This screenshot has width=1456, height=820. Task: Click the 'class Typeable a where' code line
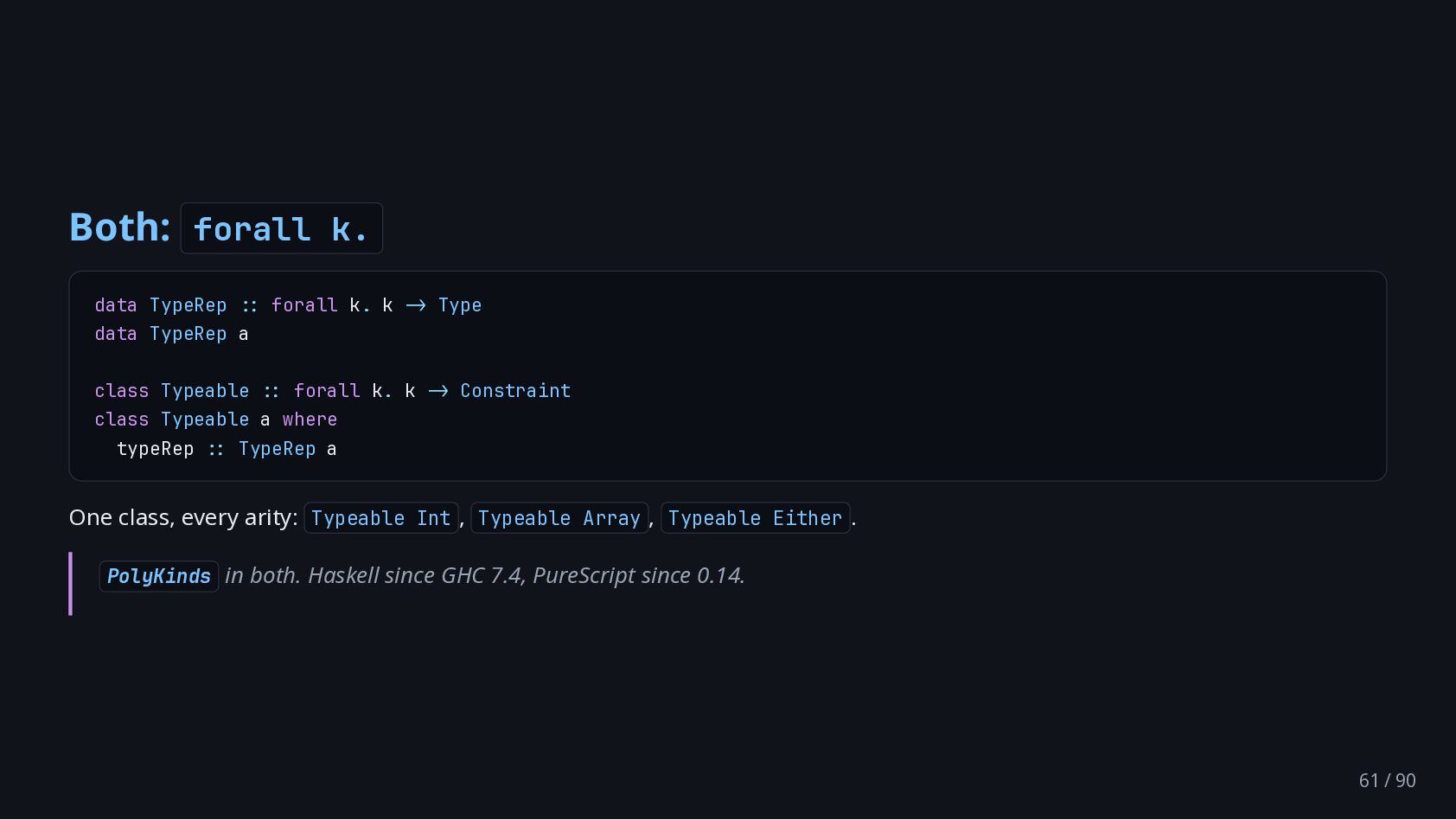tap(216, 420)
